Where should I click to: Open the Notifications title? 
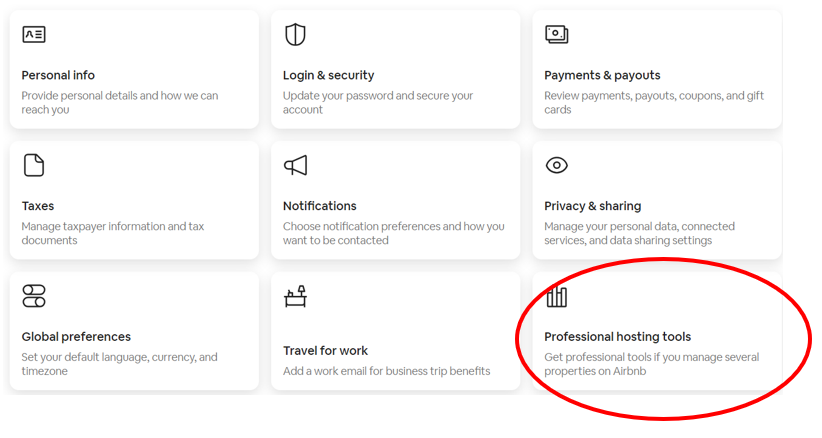coord(319,206)
